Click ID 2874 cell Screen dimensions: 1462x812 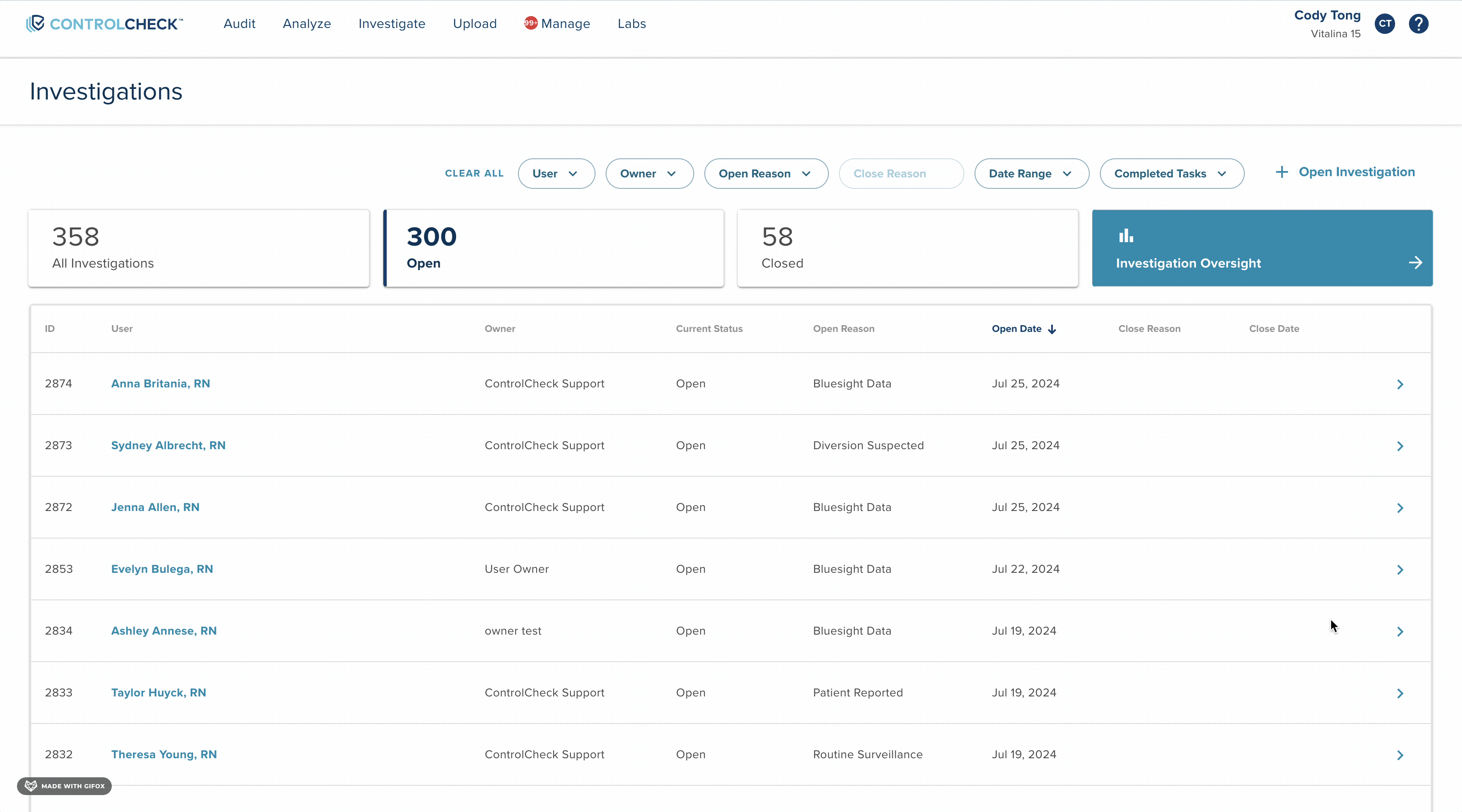tap(58, 384)
